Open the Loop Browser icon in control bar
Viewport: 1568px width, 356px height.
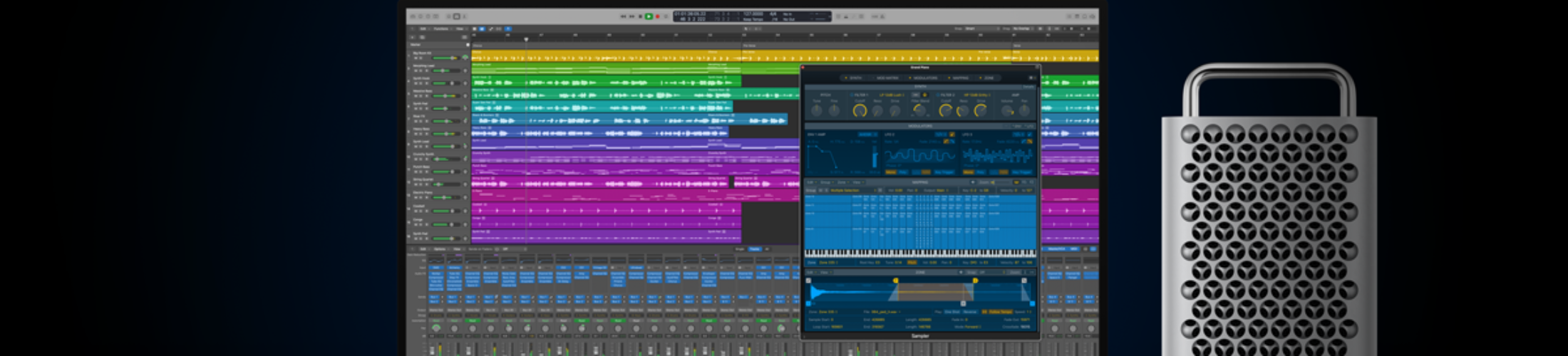pyautogui.click(x=1085, y=16)
